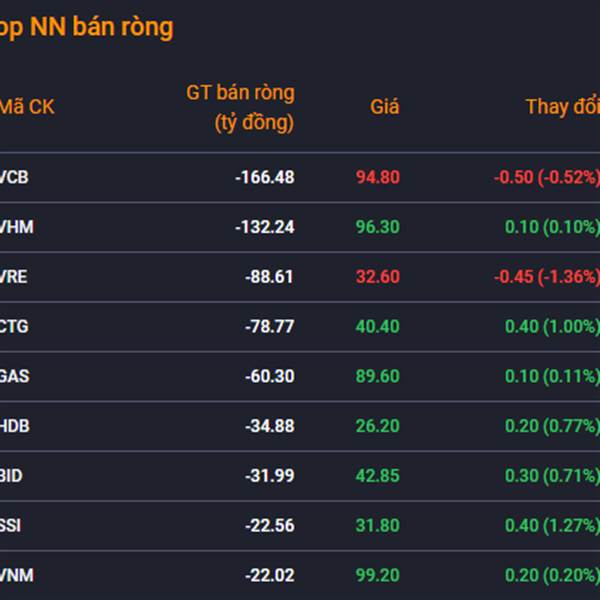Select net sell value -166.48
This screenshot has height=600, width=600.
pos(265,177)
